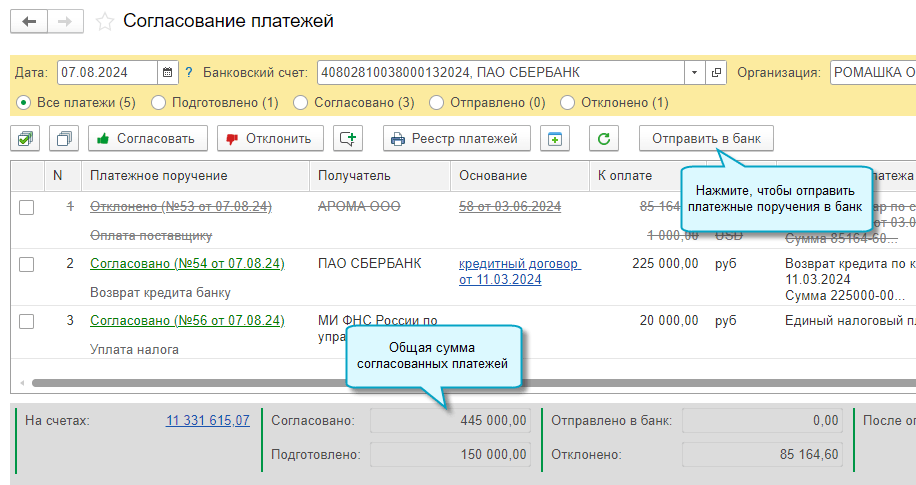Open link Согласовано (№54 от 07.08.24)
The height and width of the screenshot is (485, 916).
click(187, 264)
